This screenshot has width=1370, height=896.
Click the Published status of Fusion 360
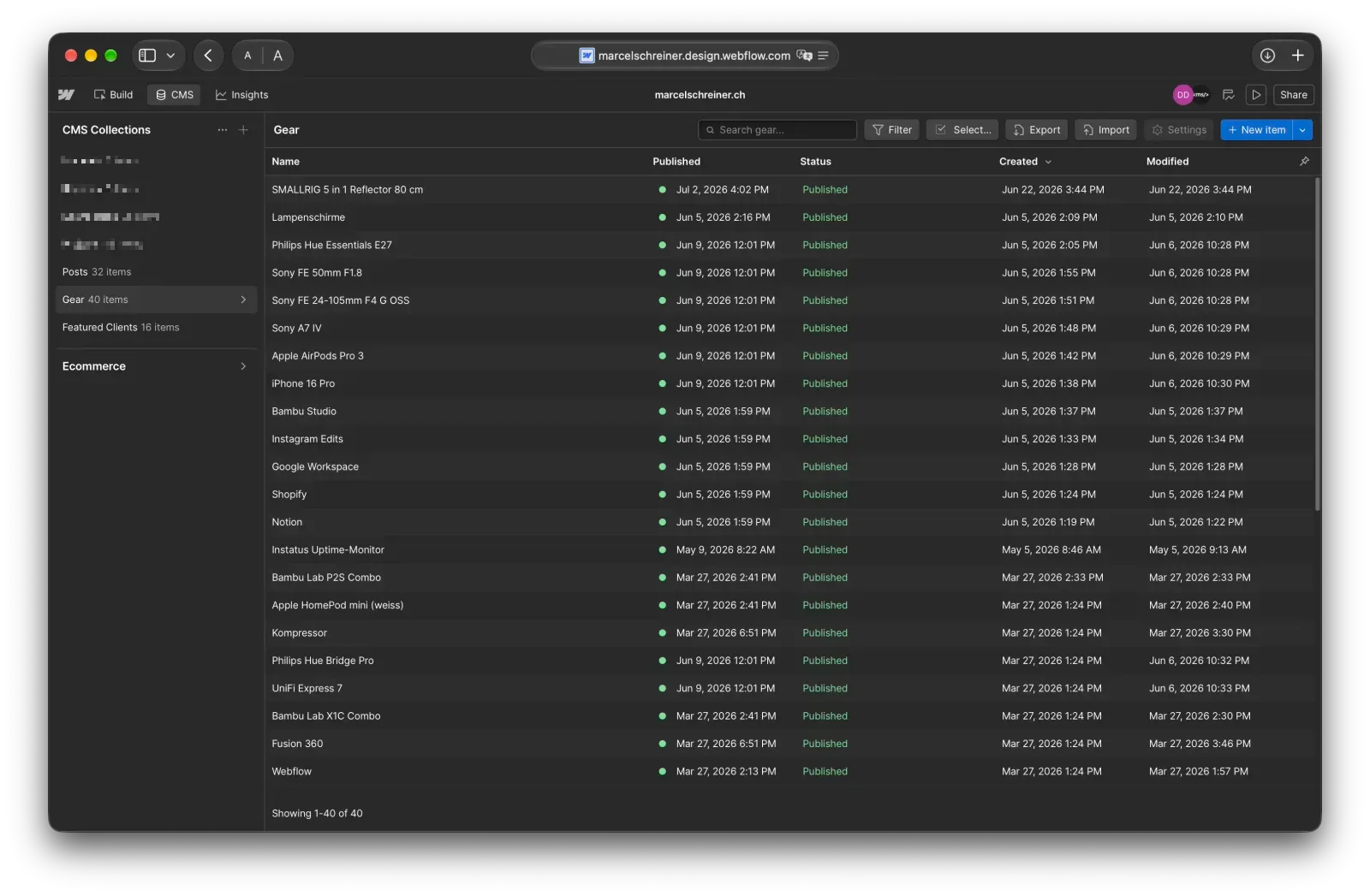click(825, 744)
